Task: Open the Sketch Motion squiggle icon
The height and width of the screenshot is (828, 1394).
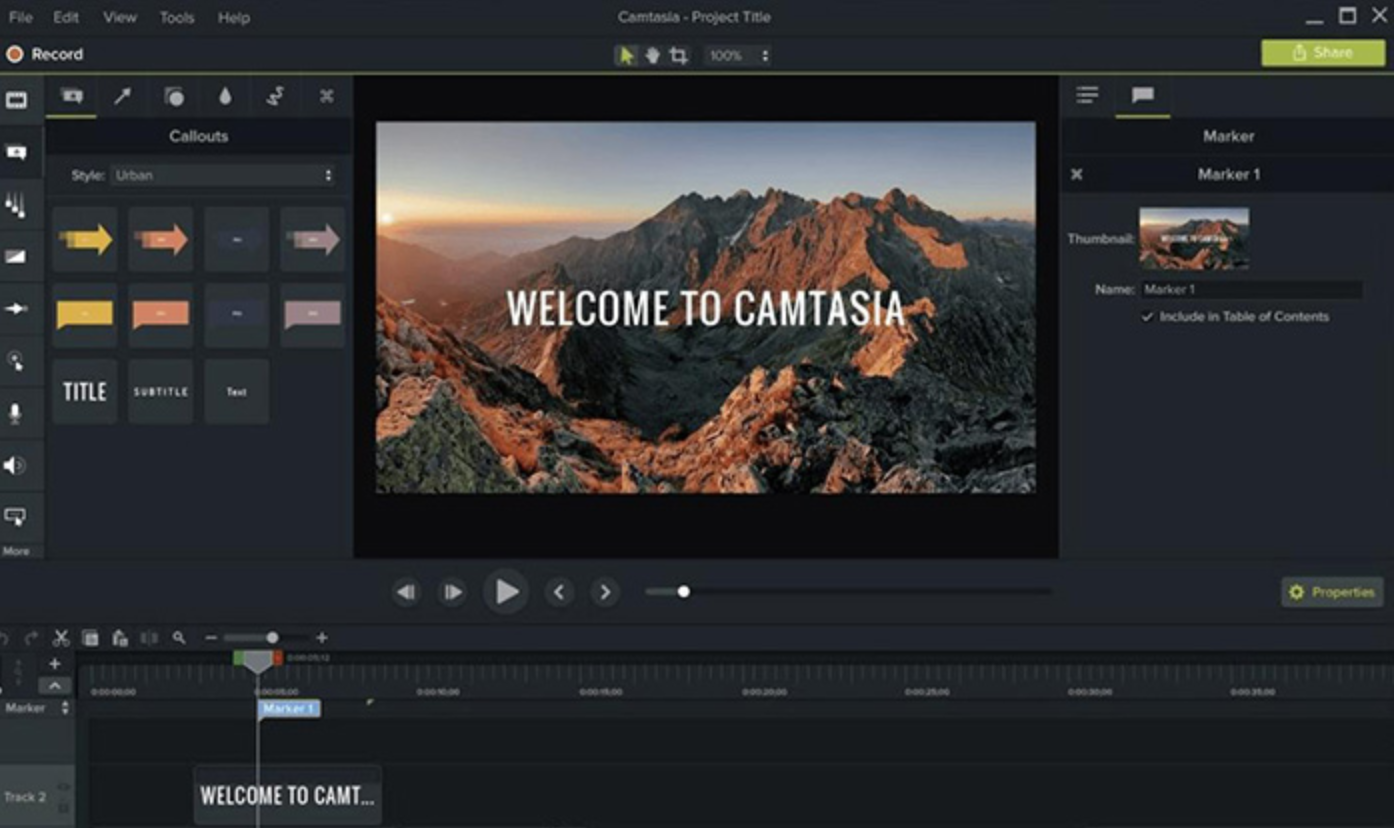Action: point(274,97)
